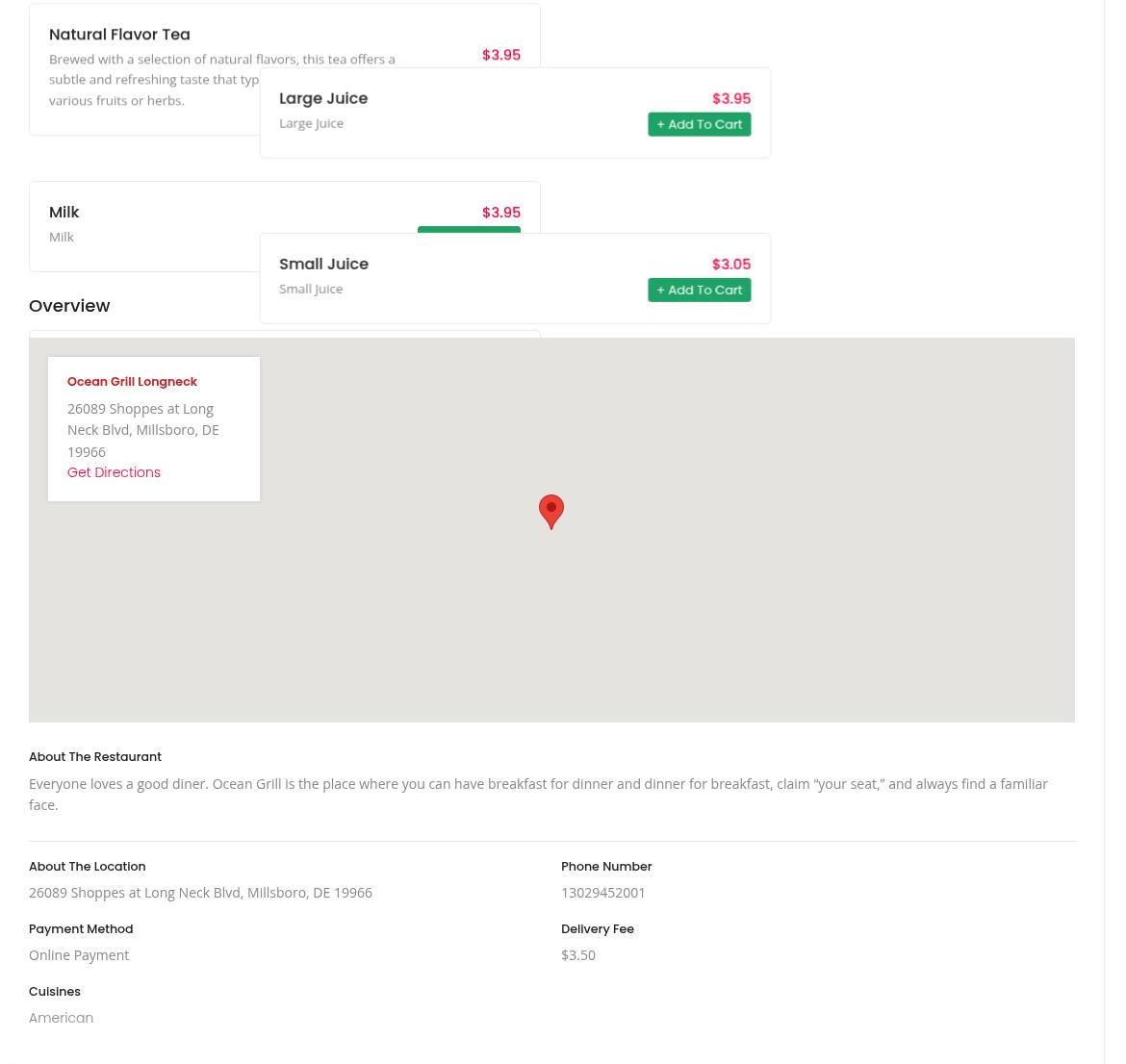Open Get Directions link
The width and height of the screenshot is (1126, 1064).
tap(114, 472)
